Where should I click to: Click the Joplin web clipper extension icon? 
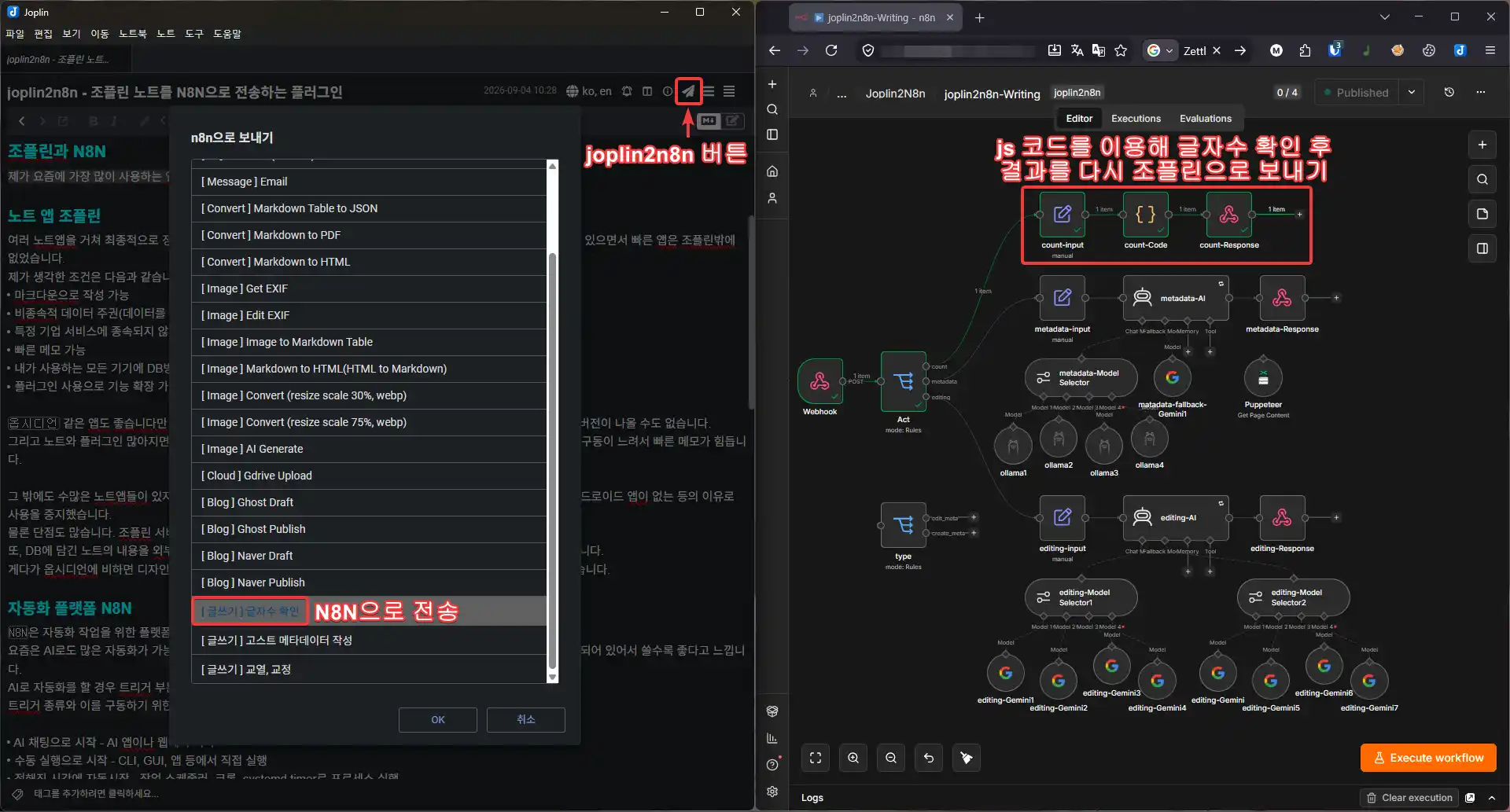click(x=1460, y=50)
